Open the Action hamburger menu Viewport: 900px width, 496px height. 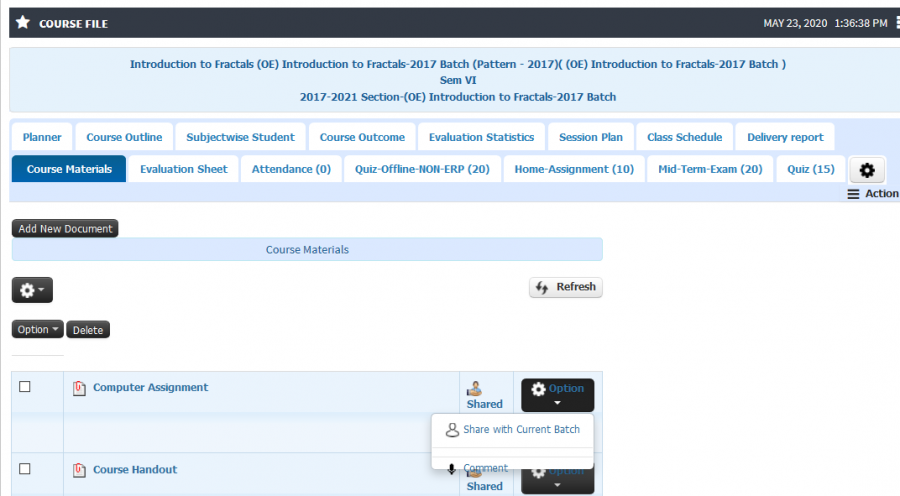pos(872,194)
